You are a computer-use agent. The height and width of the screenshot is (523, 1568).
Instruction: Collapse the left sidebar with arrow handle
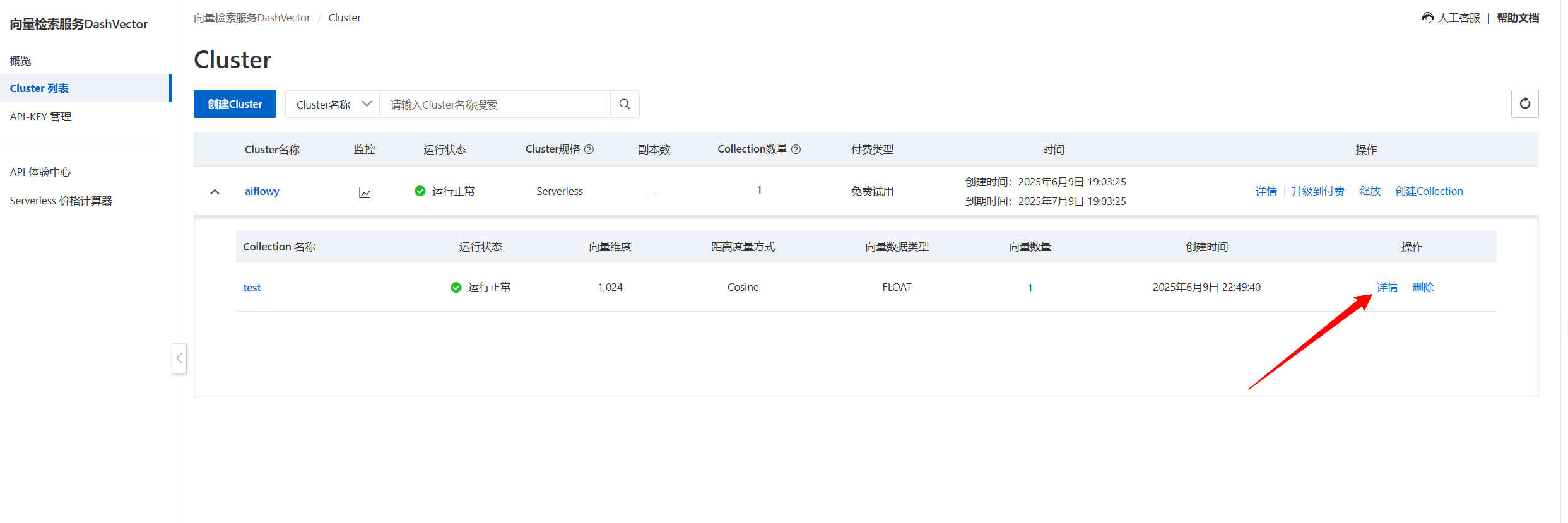179,358
